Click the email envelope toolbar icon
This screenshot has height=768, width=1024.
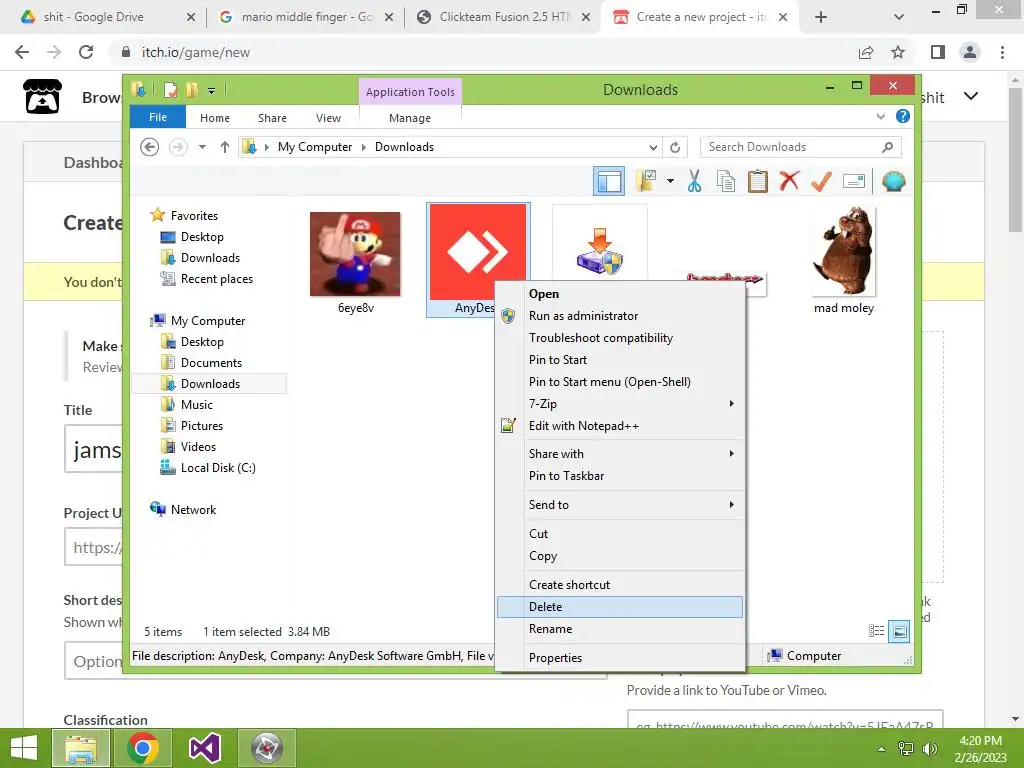pyautogui.click(x=854, y=181)
